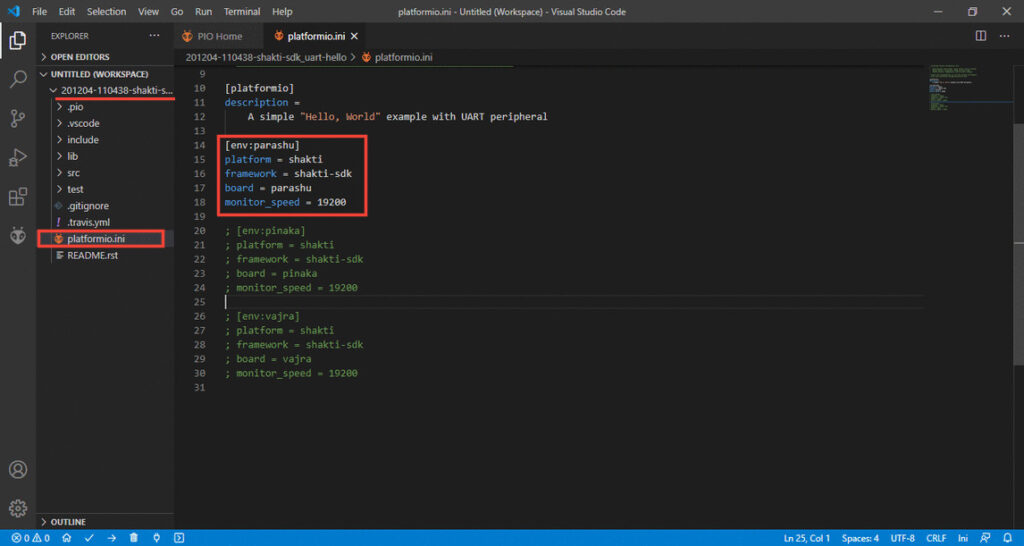Collapse the Untitled (Workspace) section
The width and height of the screenshot is (1024, 546).
105,74
